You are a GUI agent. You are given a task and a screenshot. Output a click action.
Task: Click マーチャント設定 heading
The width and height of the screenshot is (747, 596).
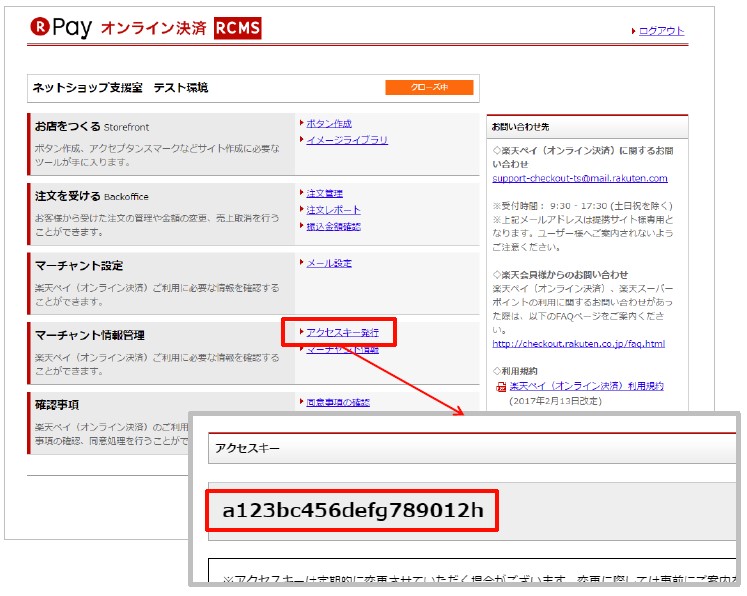(79, 266)
